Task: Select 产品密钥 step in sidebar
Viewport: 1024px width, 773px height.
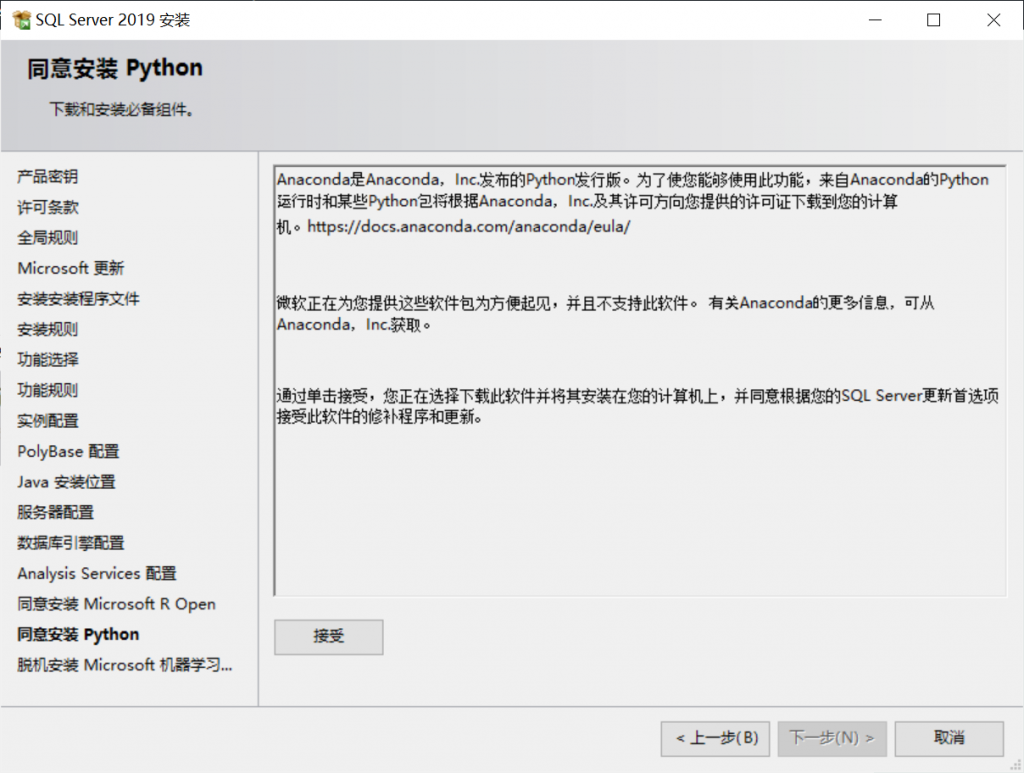Action: tap(47, 177)
